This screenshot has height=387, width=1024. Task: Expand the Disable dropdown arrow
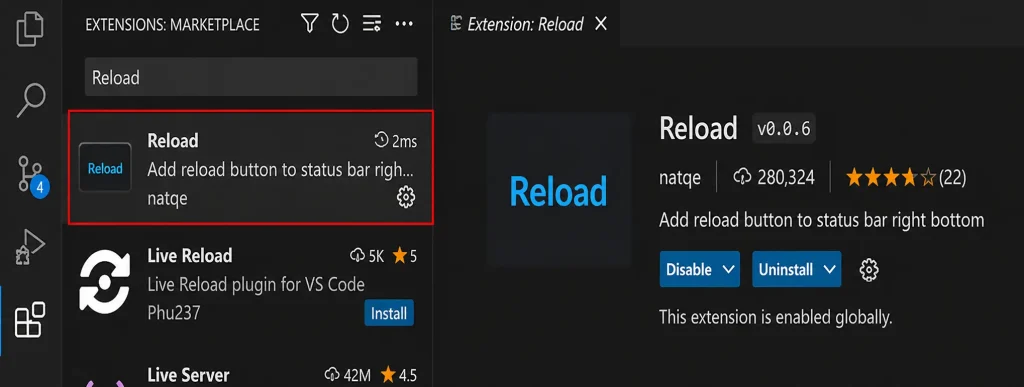[729, 269]
